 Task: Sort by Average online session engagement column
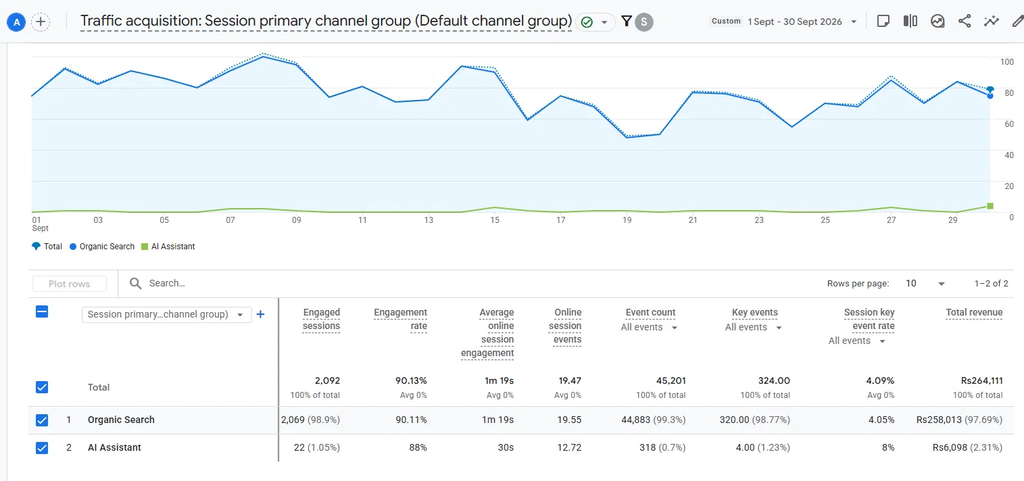[487, 333]
